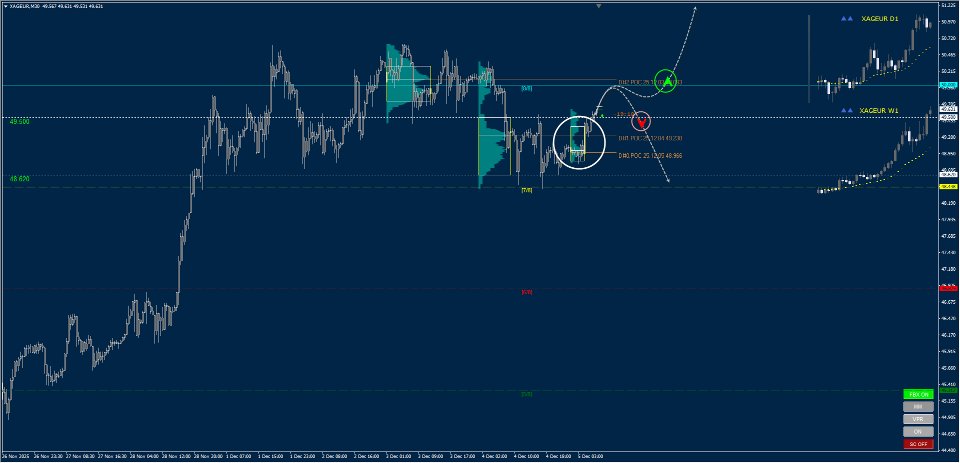Toggle the red SC OFF button

(918, 443)
